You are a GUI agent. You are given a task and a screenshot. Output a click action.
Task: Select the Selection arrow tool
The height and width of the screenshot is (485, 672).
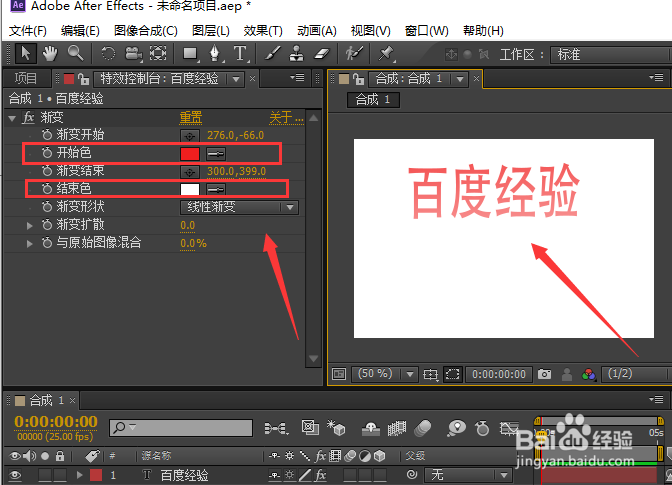tap(25, 54)
